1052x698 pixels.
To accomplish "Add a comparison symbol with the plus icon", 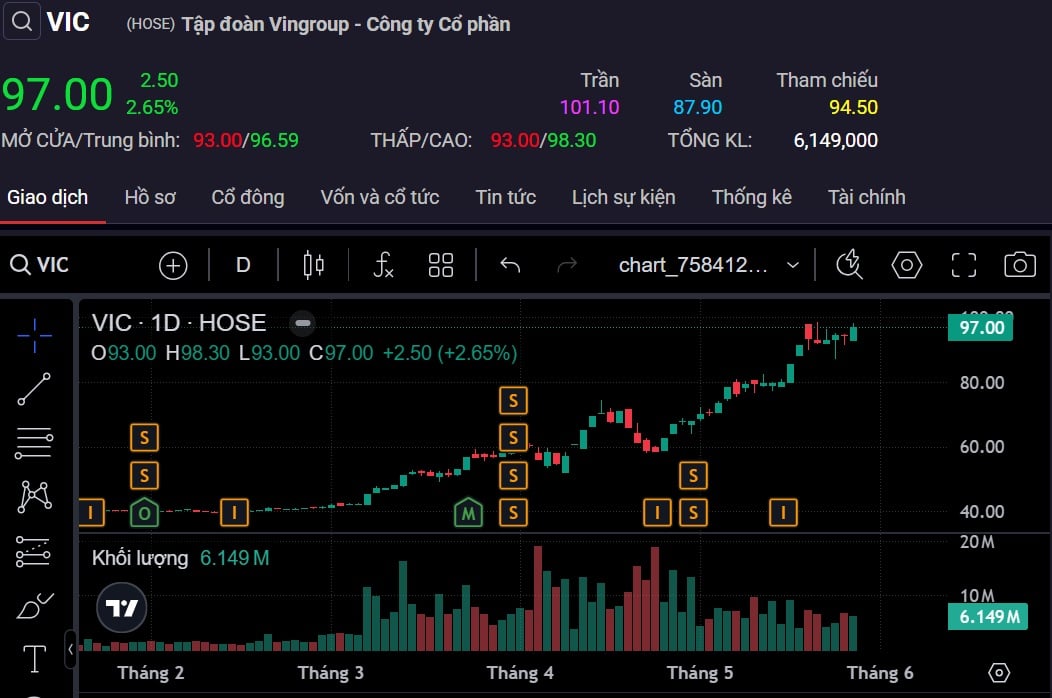I will (x=172, y=266).
